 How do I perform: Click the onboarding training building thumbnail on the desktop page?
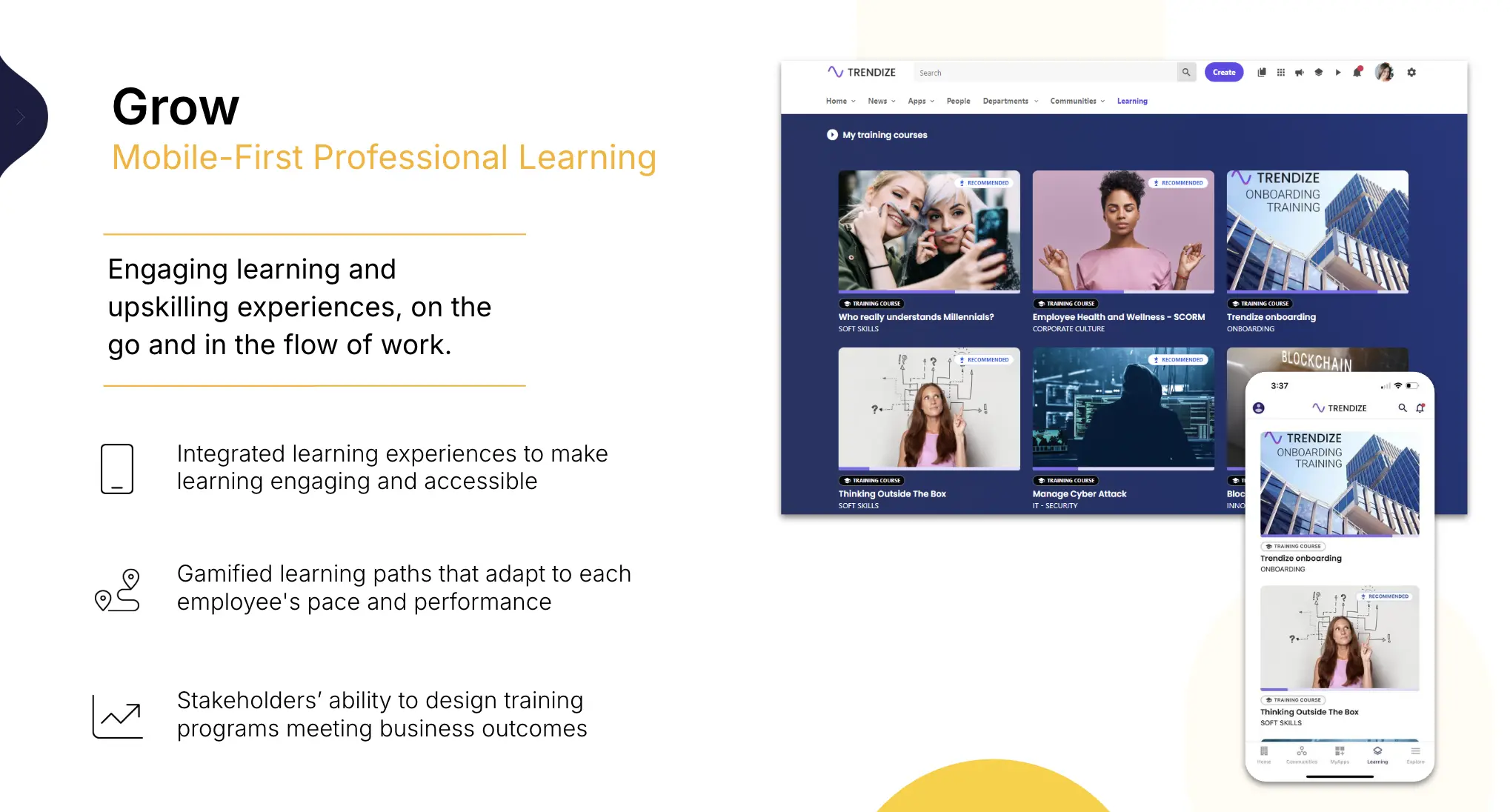[x=1317, y=232]
